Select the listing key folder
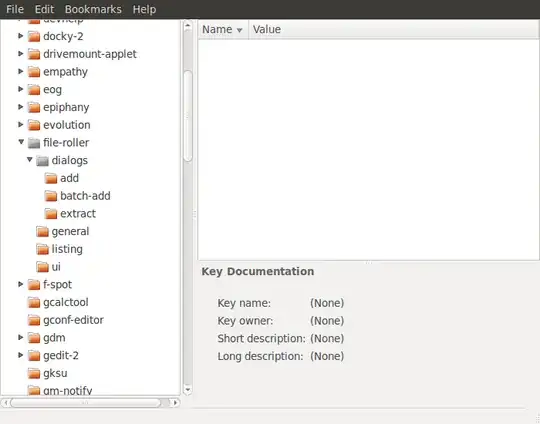 pos(67,249)
